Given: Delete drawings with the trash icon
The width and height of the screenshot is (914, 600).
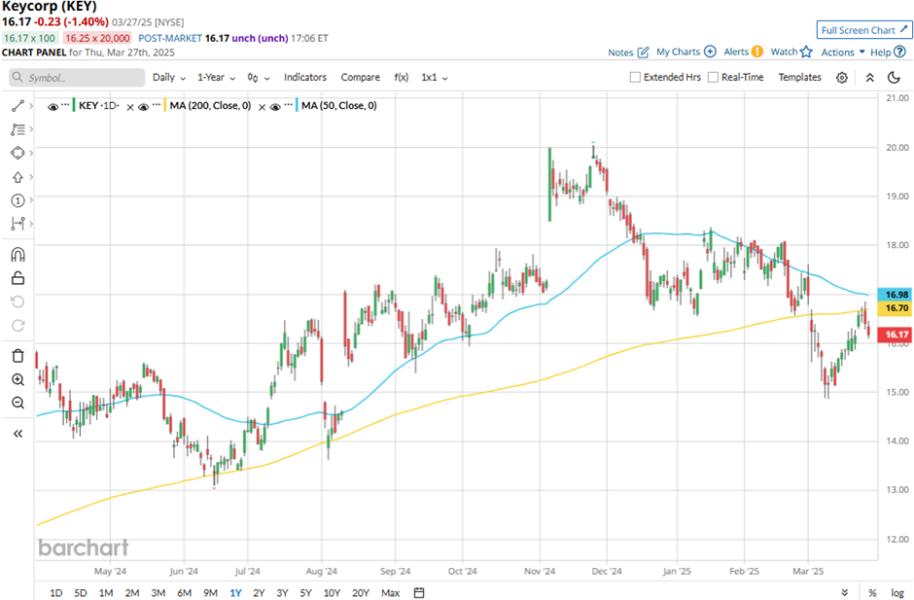Looking at the screenshot, I should (17, 355).
